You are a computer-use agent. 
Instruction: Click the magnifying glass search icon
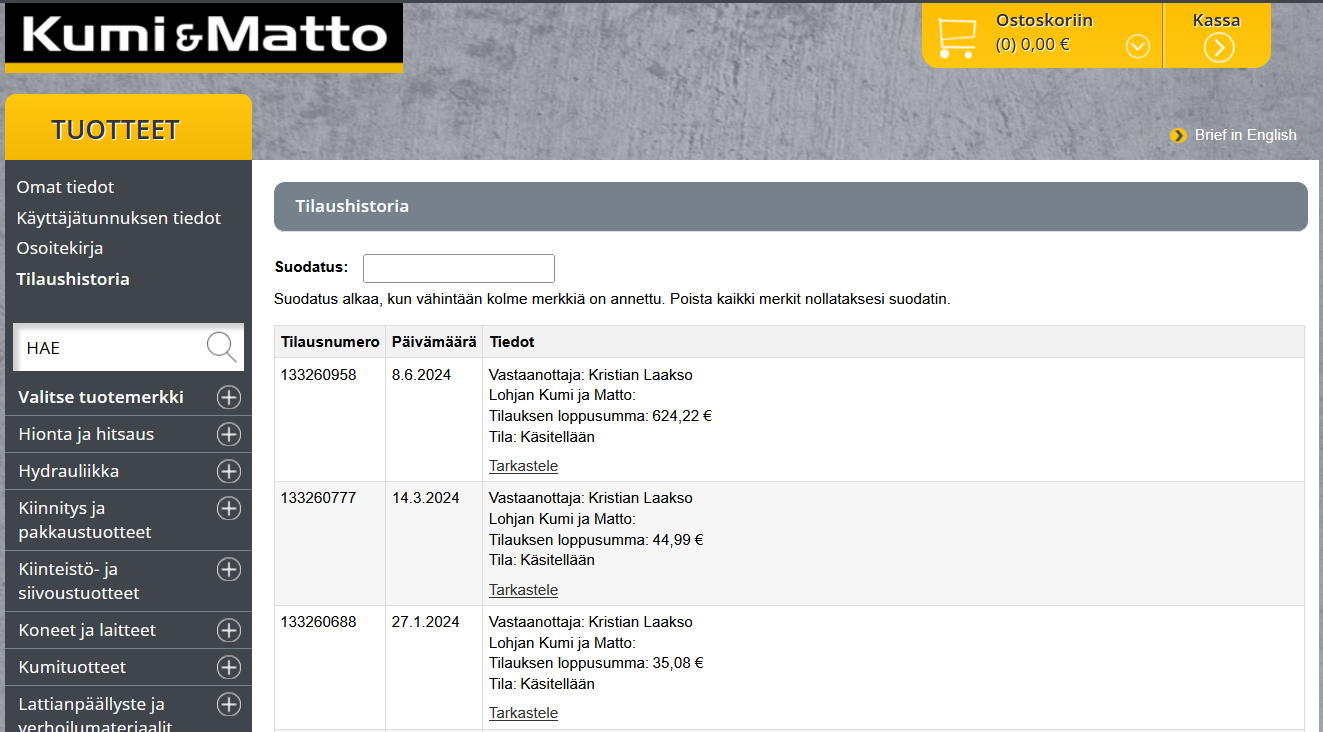click(221, 347)
